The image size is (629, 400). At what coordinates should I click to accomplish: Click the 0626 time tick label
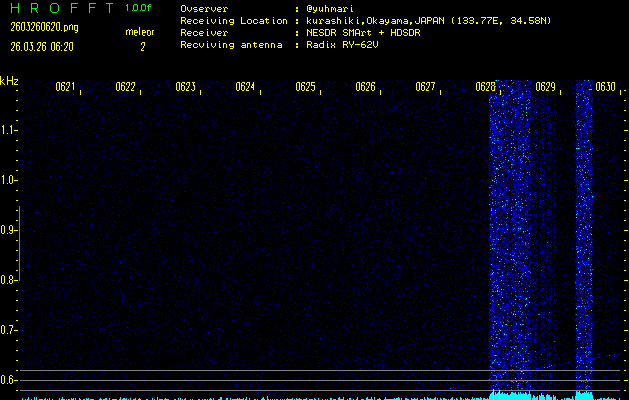click(x=365, y=87)
